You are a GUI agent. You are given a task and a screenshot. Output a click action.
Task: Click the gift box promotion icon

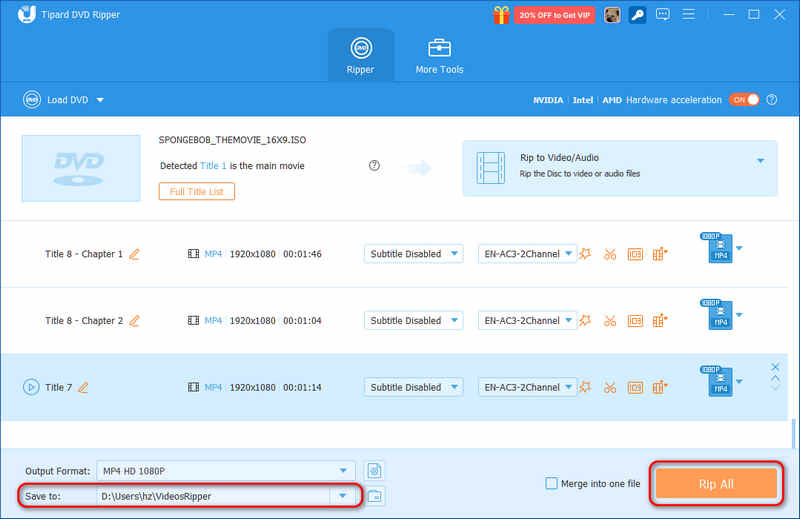(x=501, y=15)
